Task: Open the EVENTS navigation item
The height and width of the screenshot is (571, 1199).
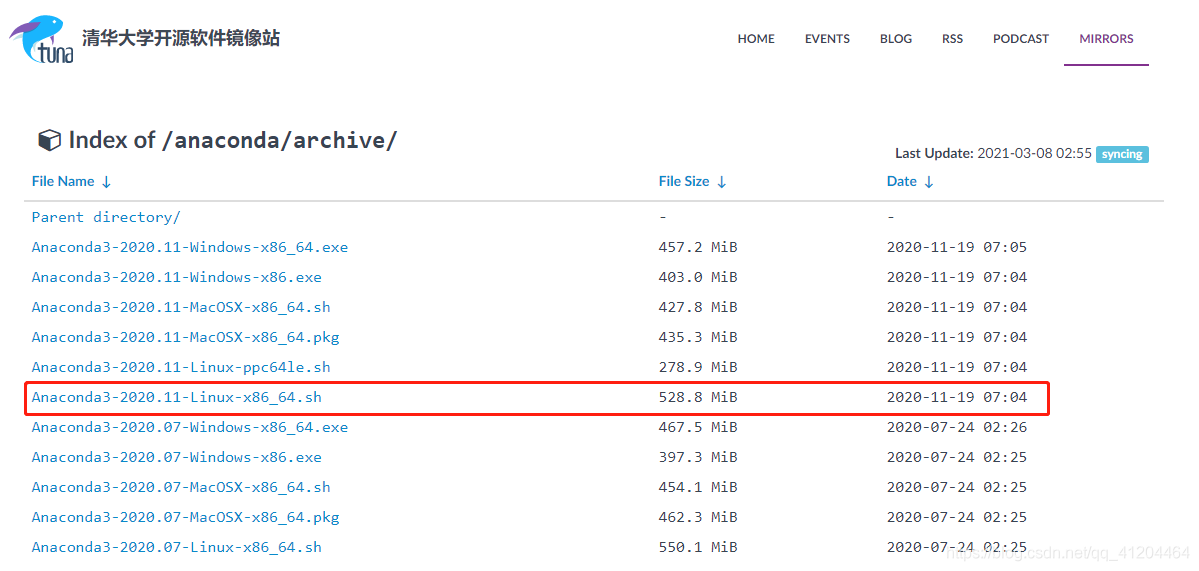Action: click(827, 38)
